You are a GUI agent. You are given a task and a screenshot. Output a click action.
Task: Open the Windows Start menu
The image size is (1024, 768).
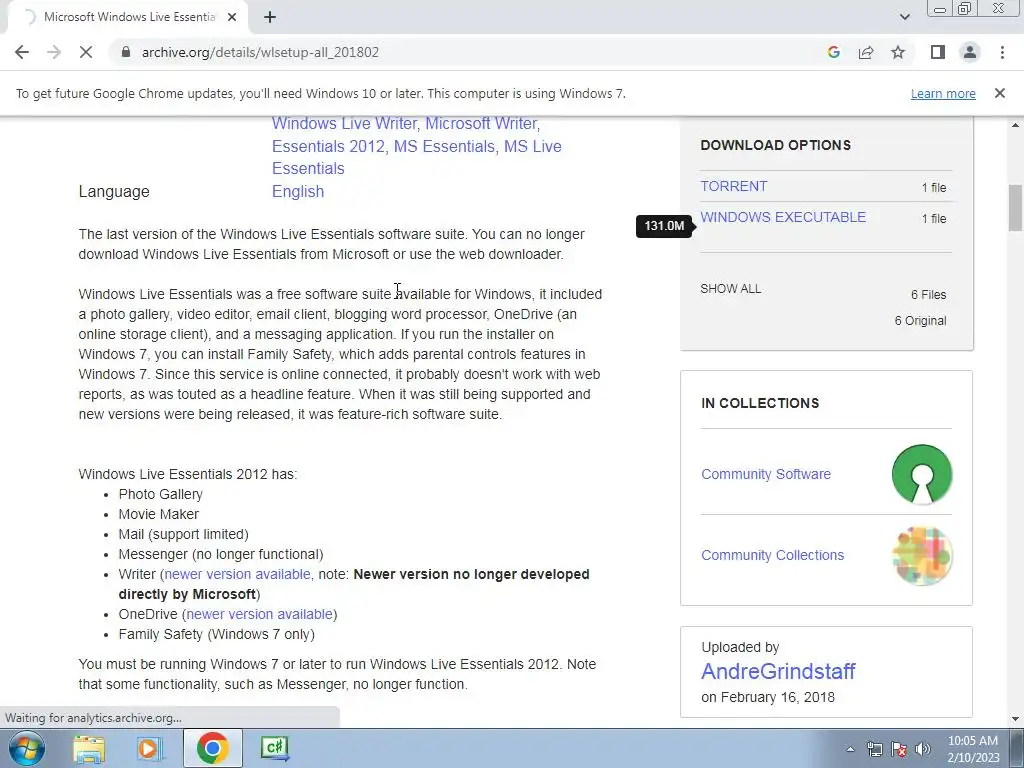click(x=25, y=748)
